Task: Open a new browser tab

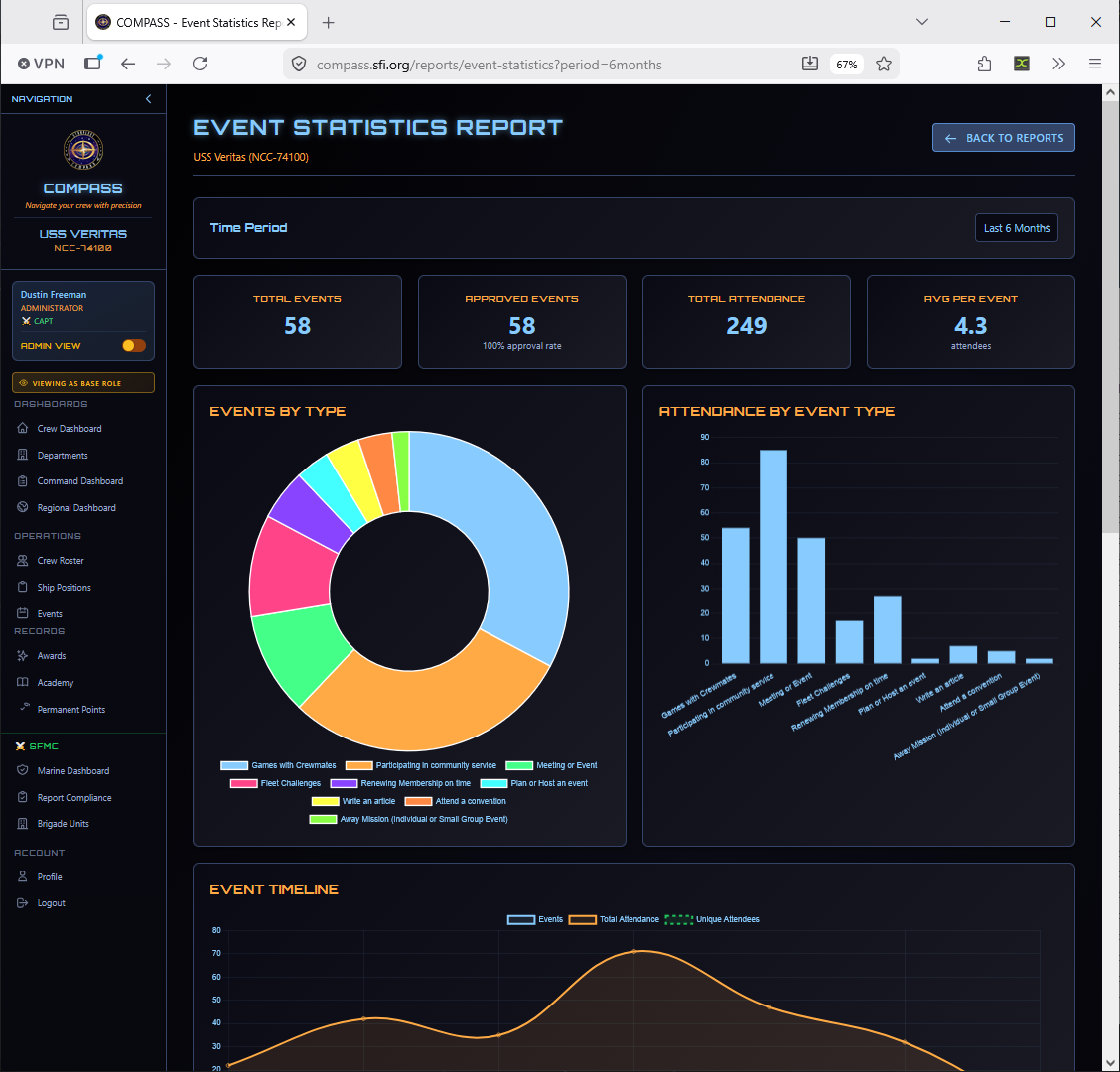Action: pos(328,22)
